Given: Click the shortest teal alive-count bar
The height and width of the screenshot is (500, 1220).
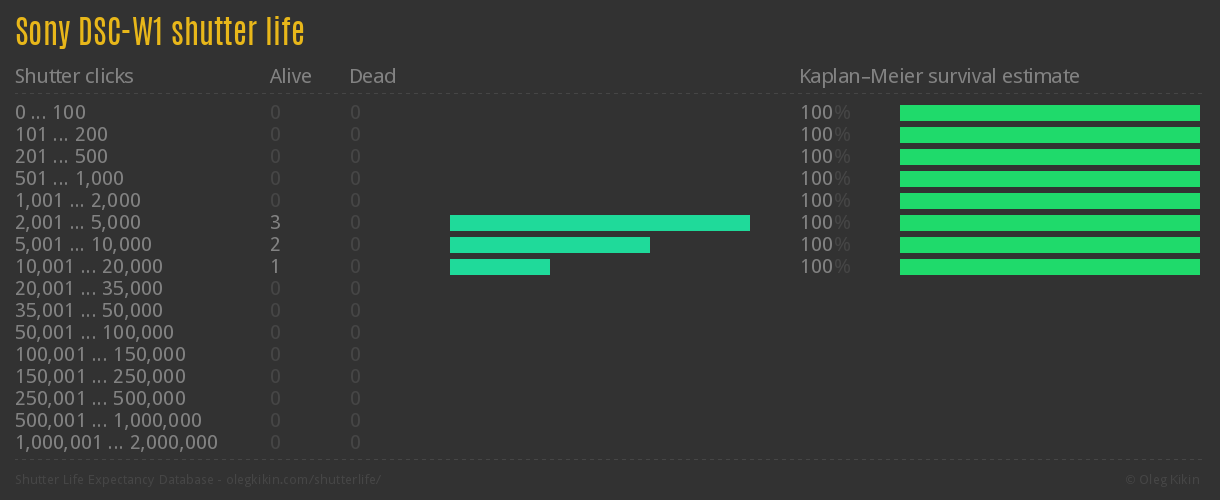Looking at the screenshot, I should point(500,267).
